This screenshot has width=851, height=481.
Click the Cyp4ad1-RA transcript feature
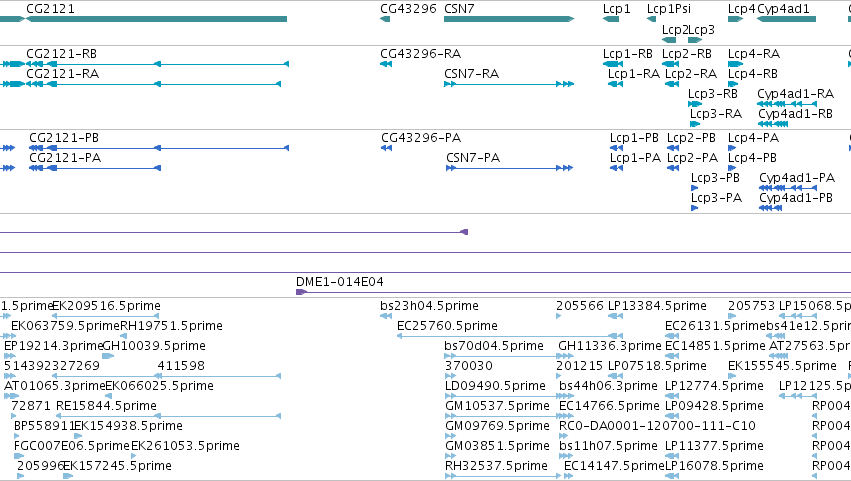click(787, 104)
